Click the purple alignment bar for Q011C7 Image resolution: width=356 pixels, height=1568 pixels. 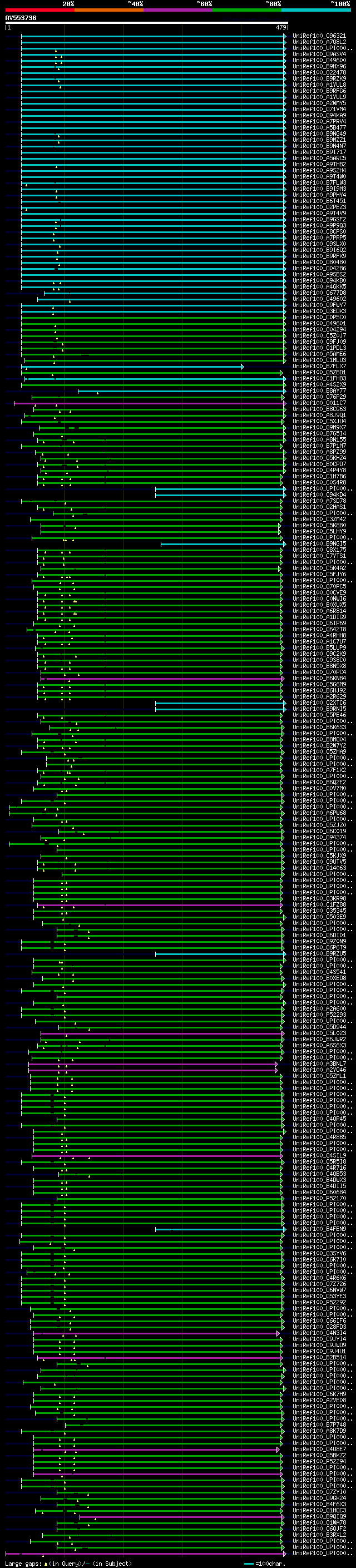pos(150,403)
